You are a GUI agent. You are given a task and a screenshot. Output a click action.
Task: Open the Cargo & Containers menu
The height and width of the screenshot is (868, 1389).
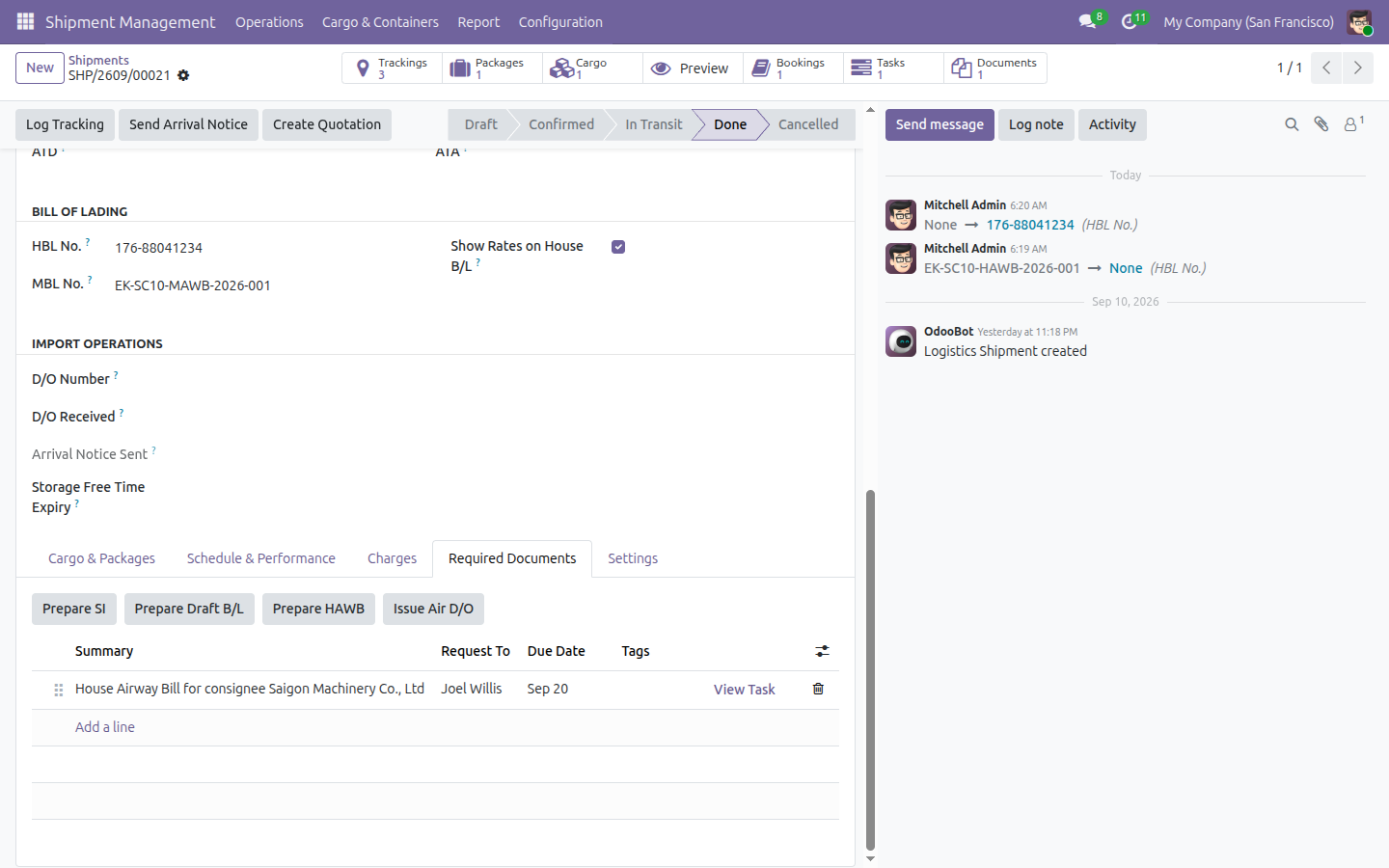[380, 21]
